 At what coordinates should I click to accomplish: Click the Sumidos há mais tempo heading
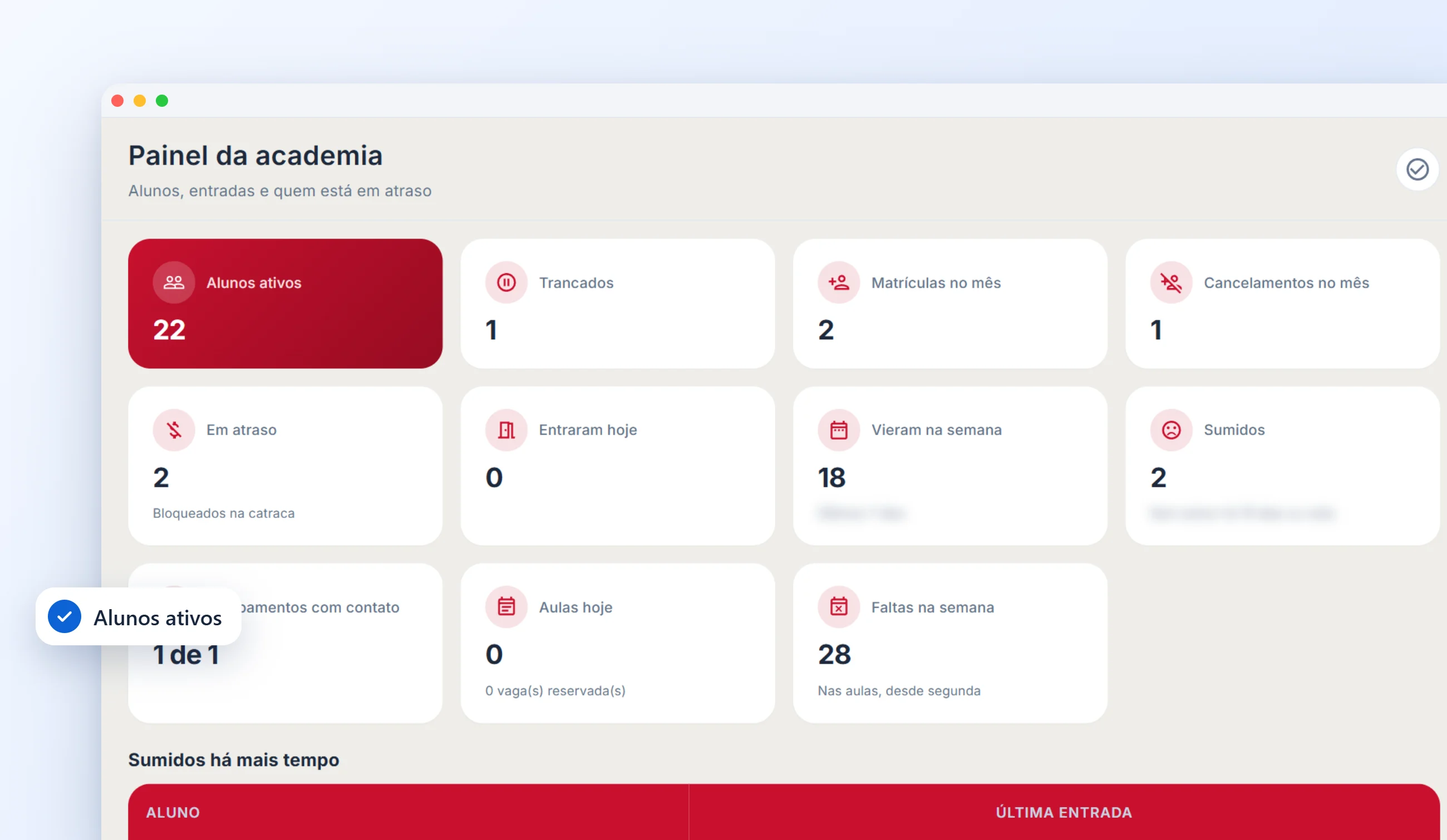(234, 760)
